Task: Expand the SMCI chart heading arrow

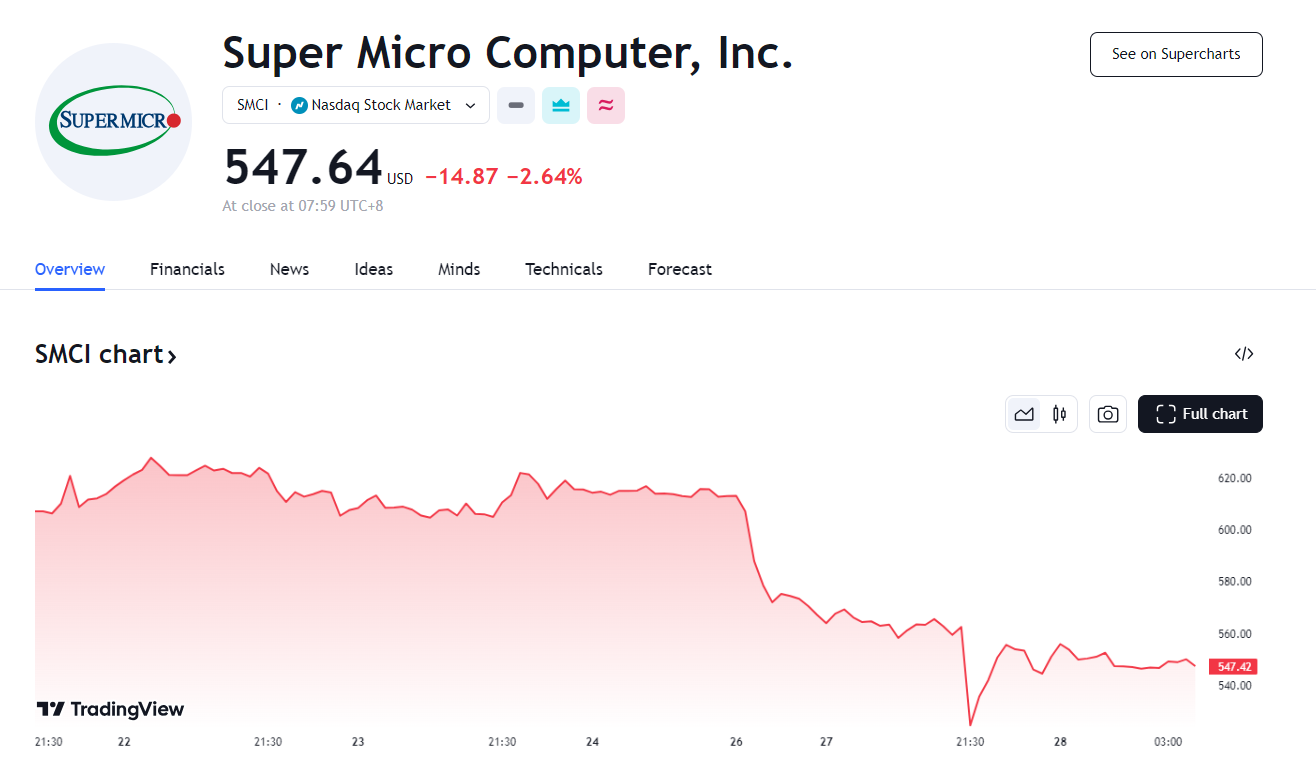Action: click(172, 356)
